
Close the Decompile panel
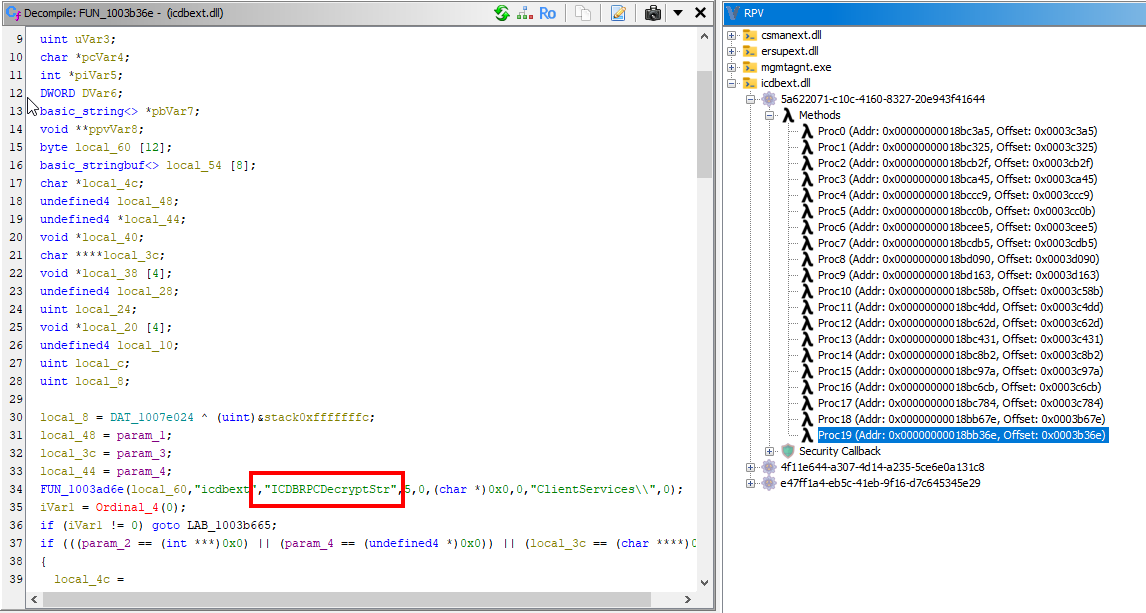(700, 12)
